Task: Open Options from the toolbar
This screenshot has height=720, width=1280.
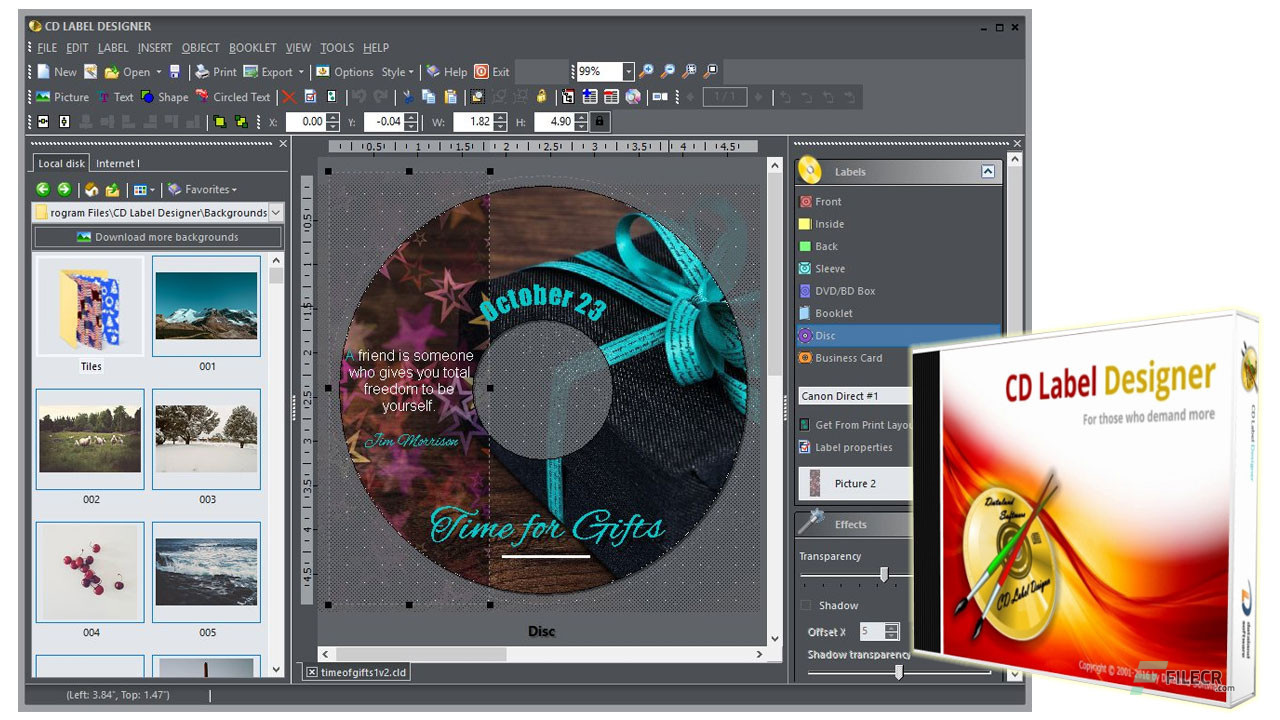Action: [344, 72]
